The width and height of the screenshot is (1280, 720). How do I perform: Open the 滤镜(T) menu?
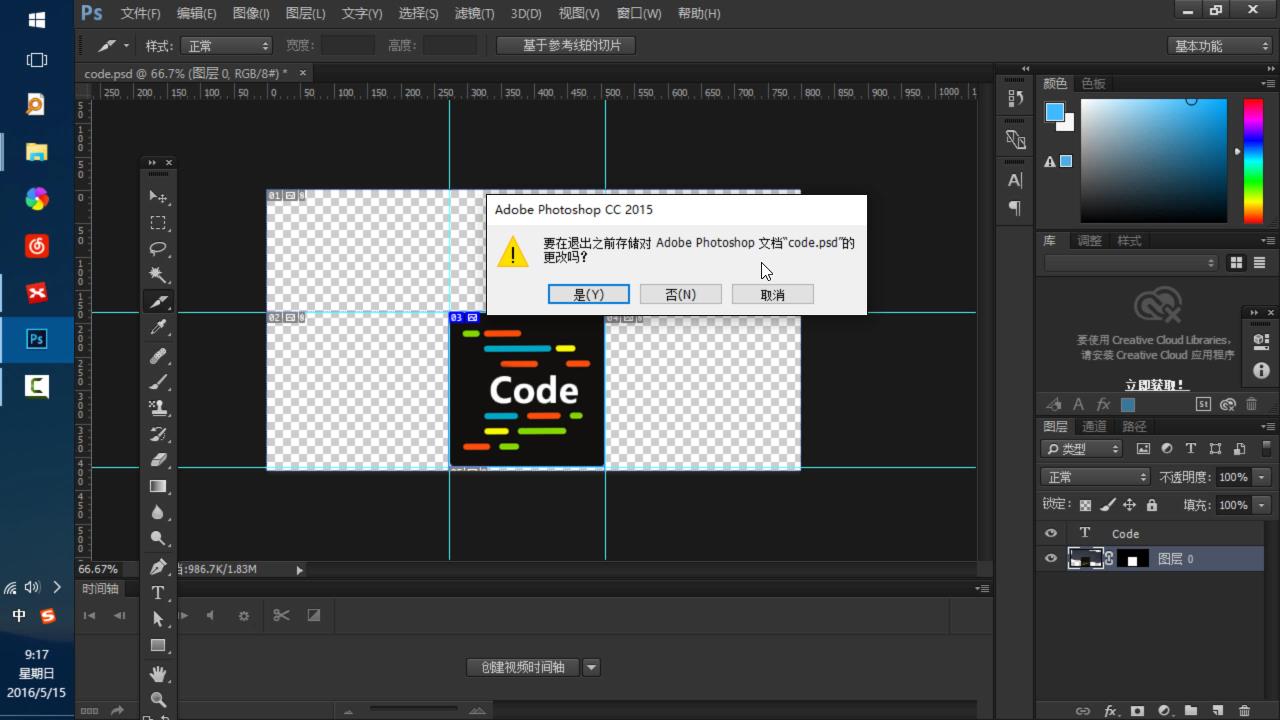click(474, 14)
